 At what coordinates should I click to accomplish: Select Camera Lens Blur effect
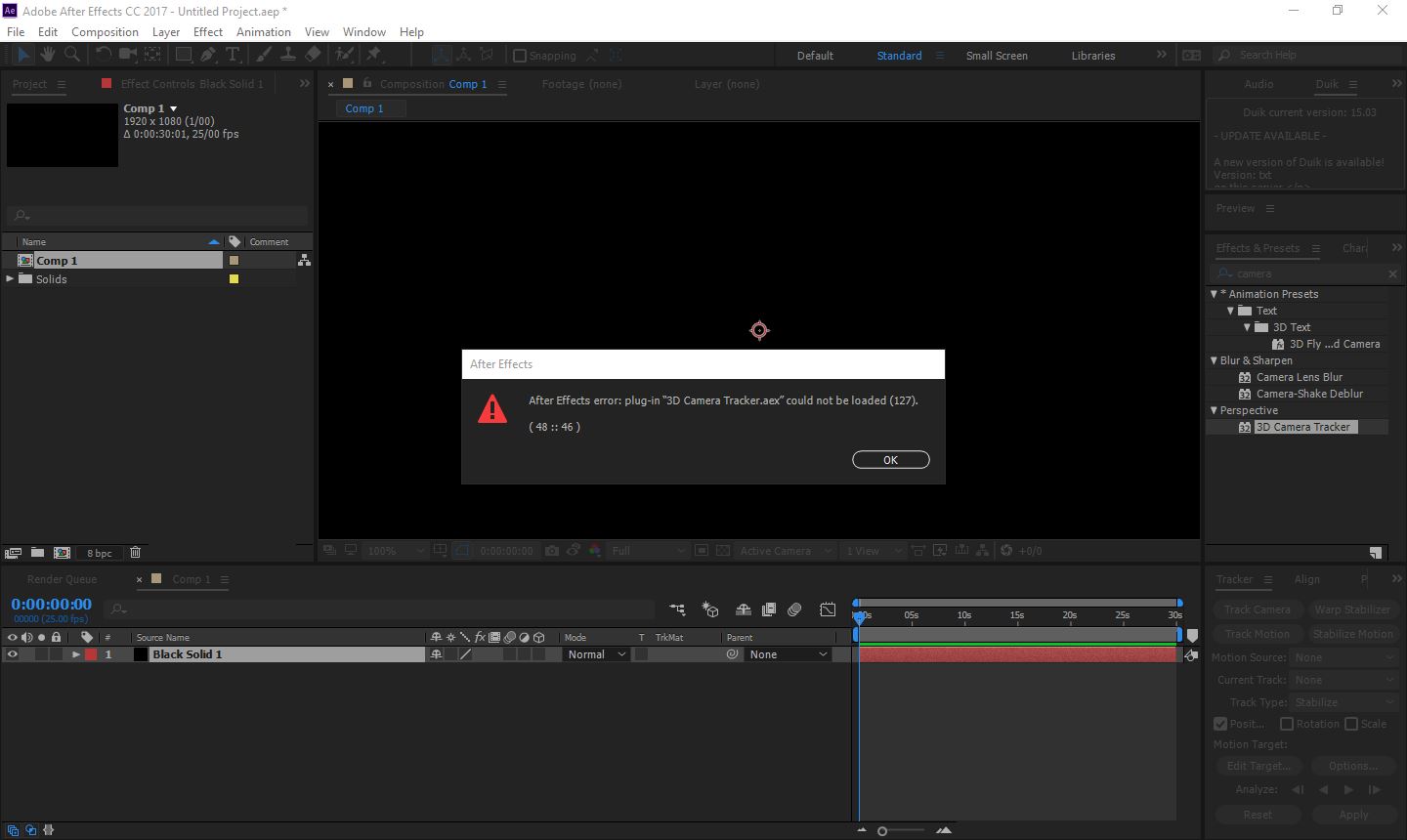(1300, 377)
